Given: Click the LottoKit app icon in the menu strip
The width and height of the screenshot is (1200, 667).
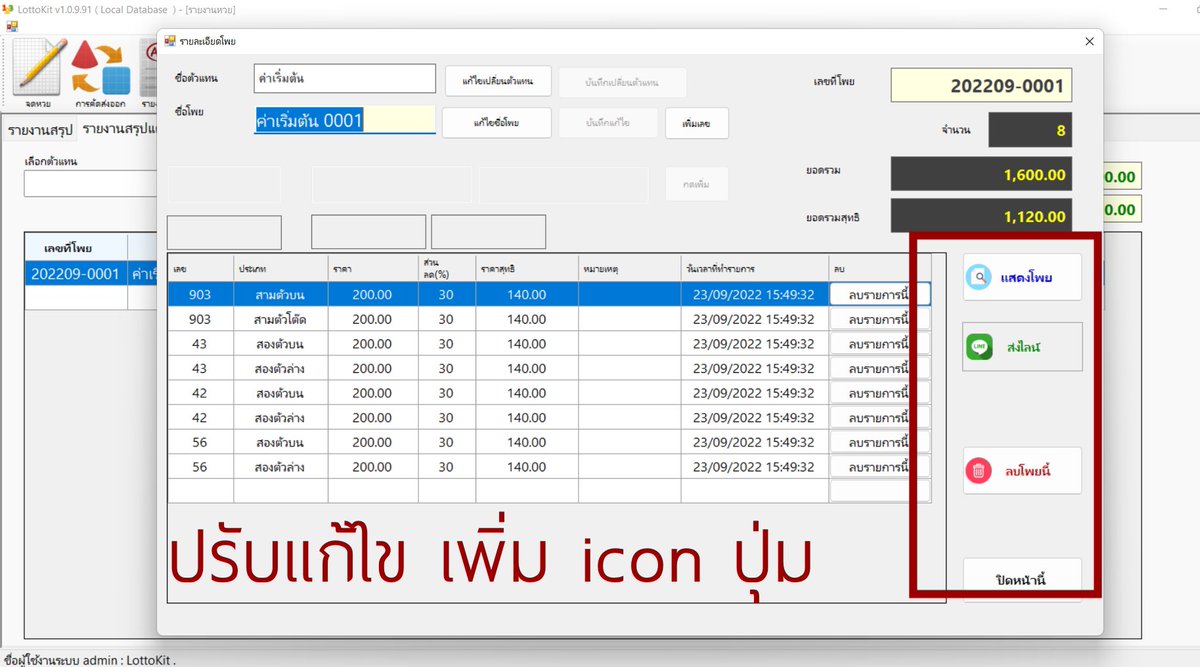Looking at the screenshot, I should pos(12,25).
